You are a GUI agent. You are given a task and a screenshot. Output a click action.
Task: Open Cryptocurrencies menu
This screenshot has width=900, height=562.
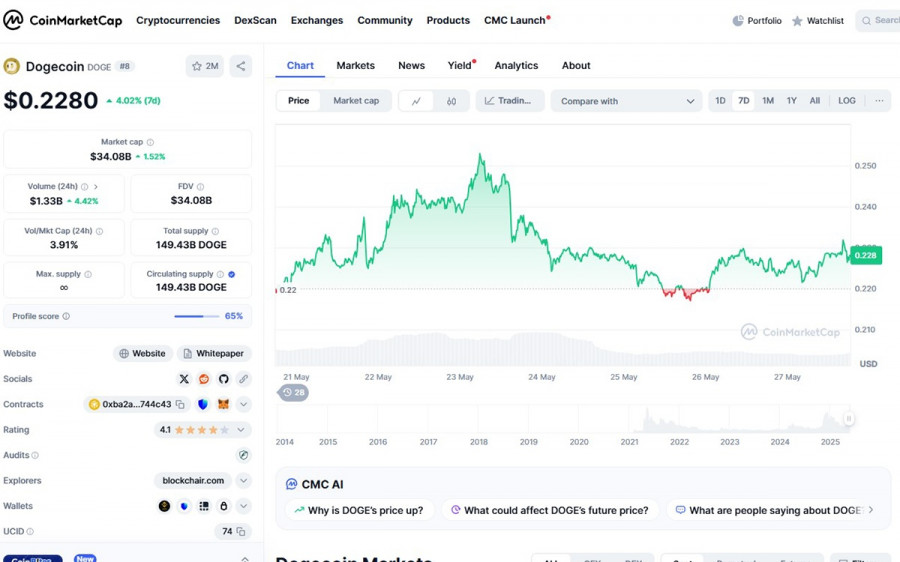tap(178, 21)
